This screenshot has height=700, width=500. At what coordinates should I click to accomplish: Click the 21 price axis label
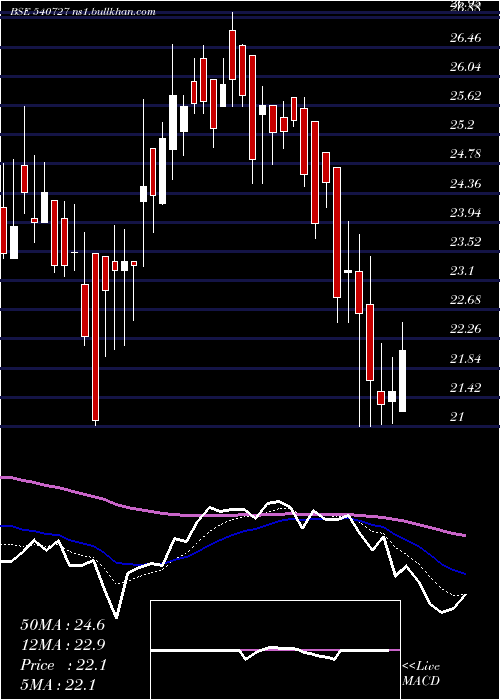click(457, 417)
